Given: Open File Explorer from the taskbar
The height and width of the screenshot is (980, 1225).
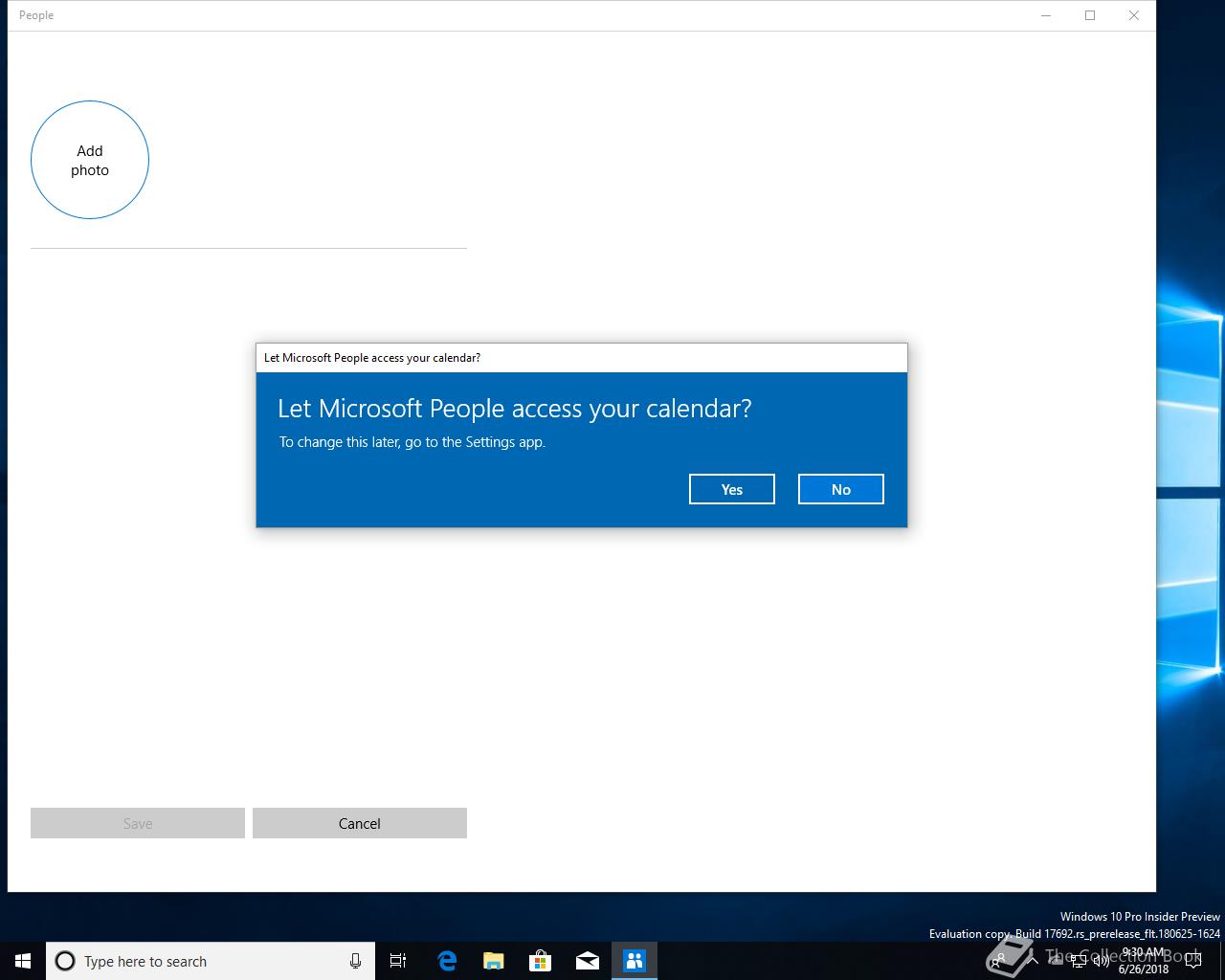Looking at the screenshot, I should [x=493, y=961].
